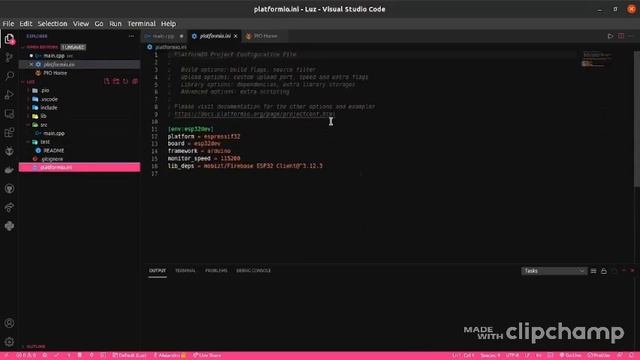This screenshot has height=360, width=640.
Task: Open the Help menu
Action: (x=168, y=24)
